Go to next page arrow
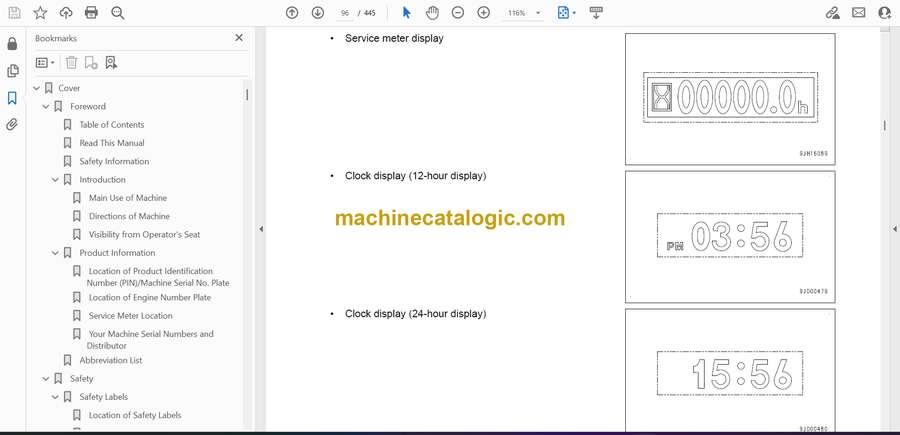The image size is (900, 435). (318, 13)
